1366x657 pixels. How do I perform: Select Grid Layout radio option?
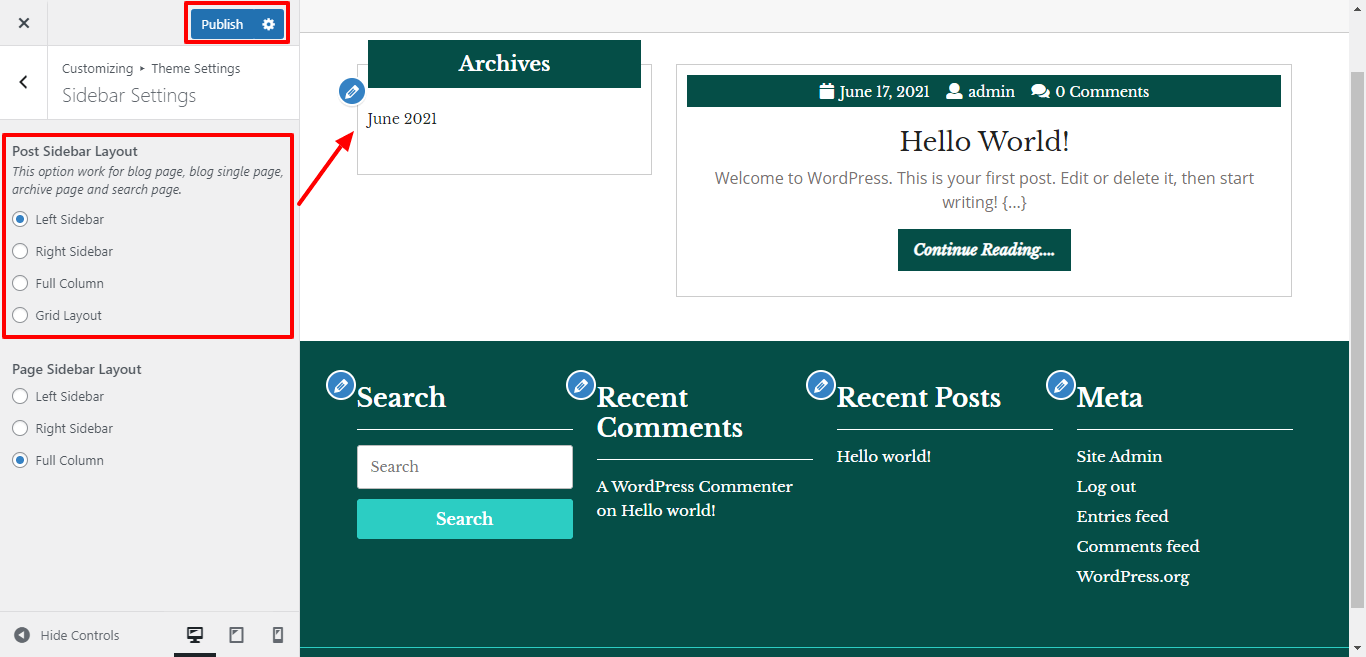pyautogui.click(x=20, y=315)
